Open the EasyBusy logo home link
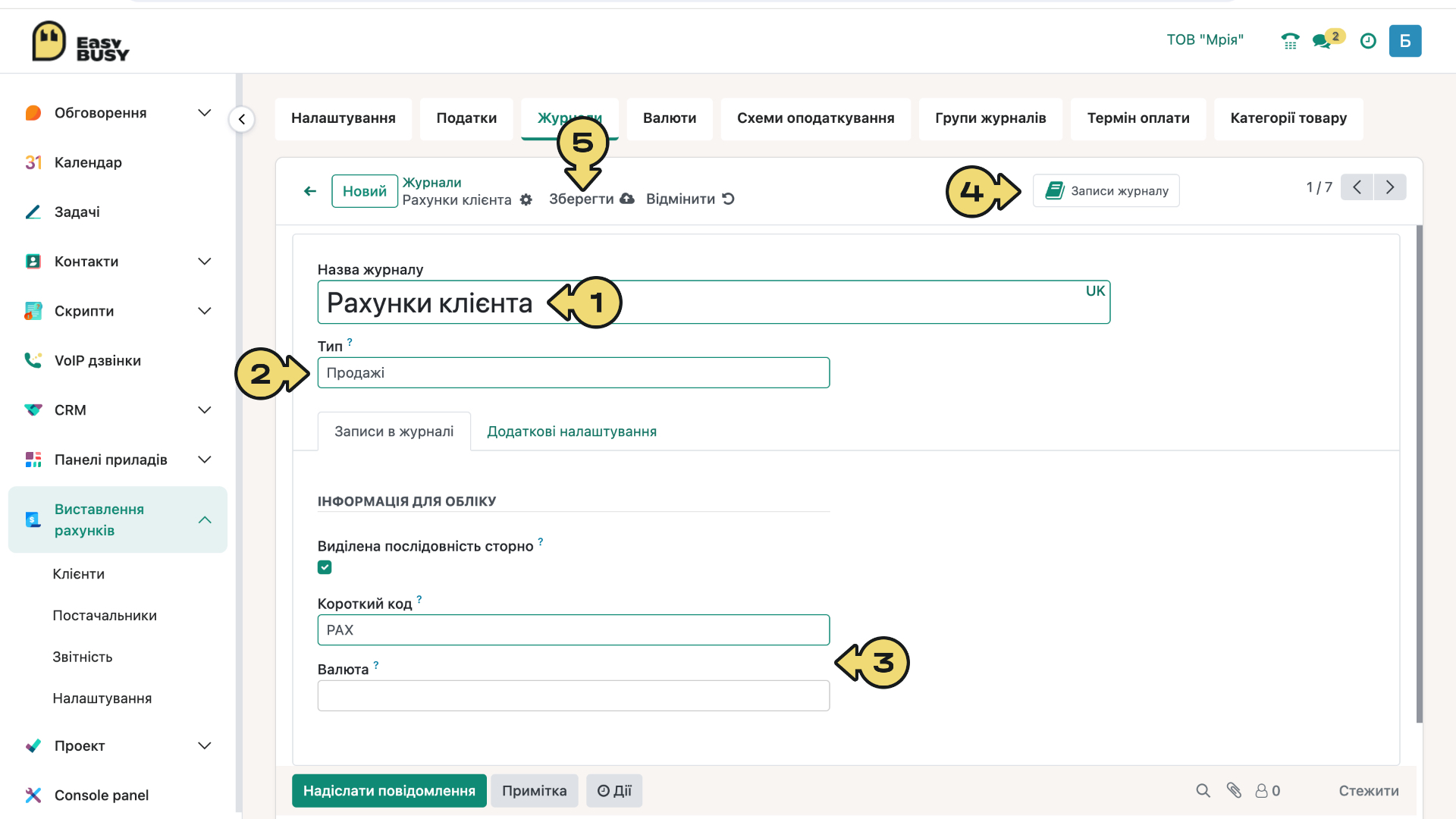 80,42
